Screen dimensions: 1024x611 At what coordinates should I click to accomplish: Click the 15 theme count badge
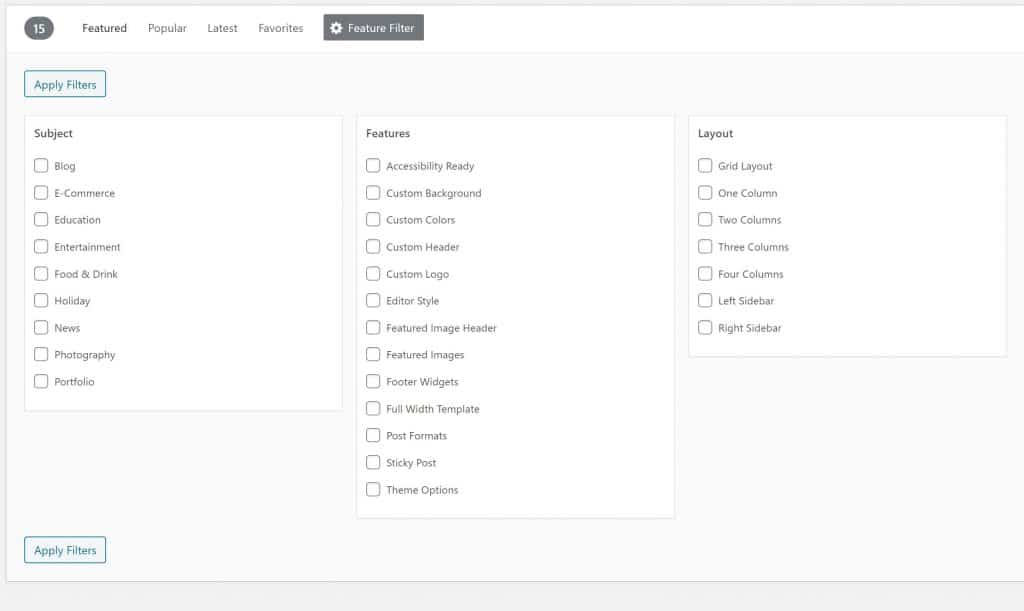(x=39, y=29)
